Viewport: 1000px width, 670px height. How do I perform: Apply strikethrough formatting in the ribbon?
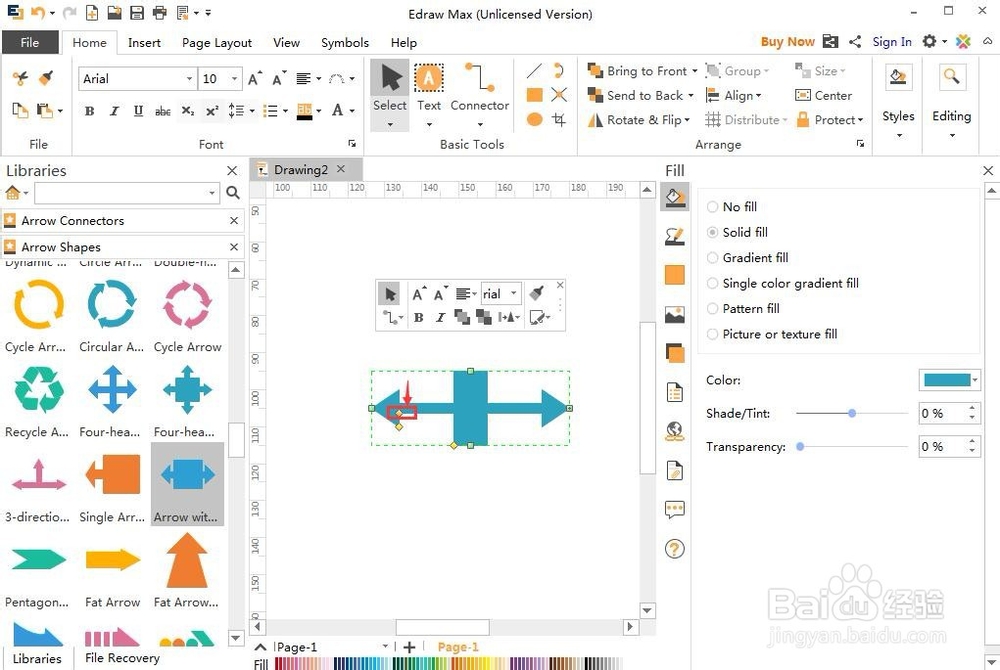(163, 111)
